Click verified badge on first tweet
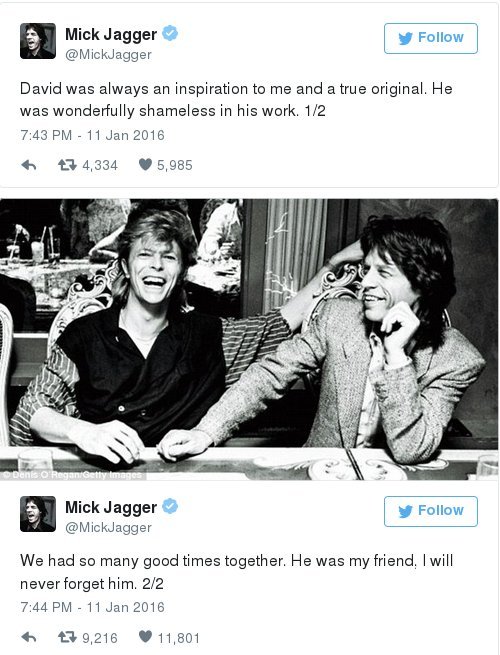 coord(170,33)
